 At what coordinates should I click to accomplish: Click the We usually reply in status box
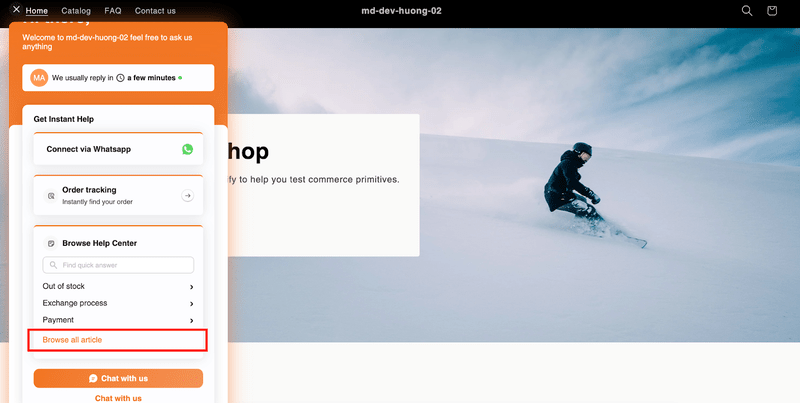click(x=118, y=78)
